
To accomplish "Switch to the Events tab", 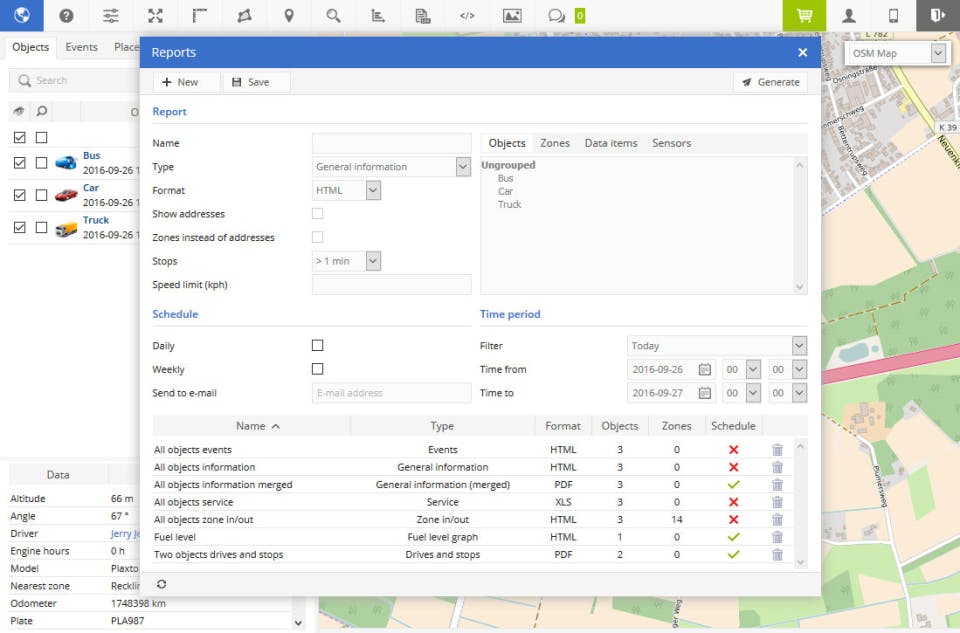I will [81, 47].
